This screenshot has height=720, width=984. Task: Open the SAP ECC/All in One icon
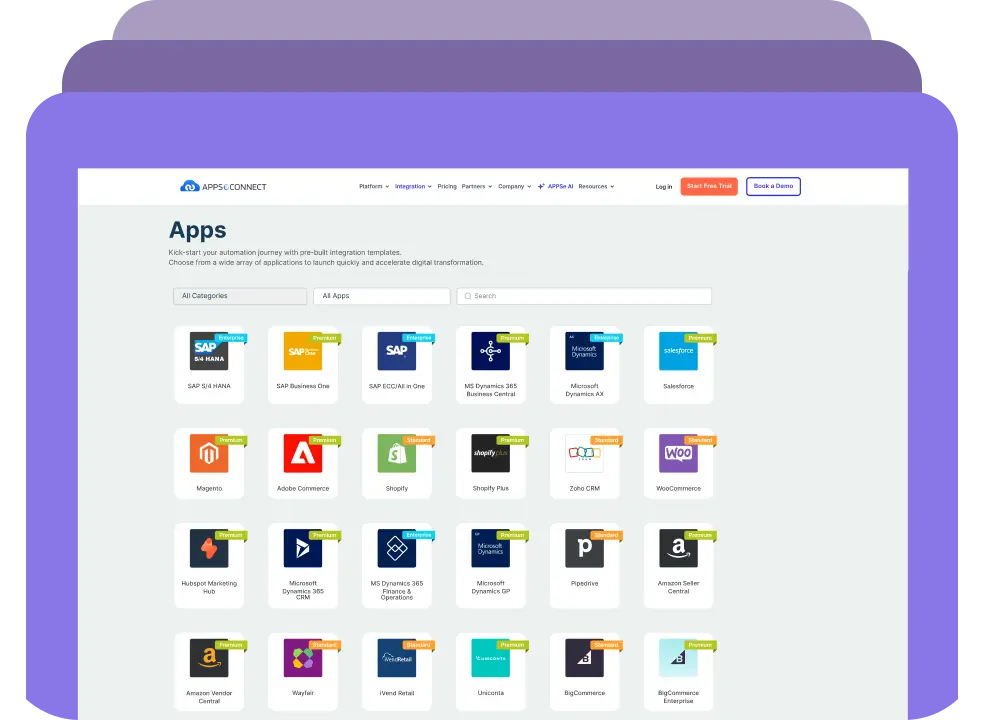click(397, 351)
